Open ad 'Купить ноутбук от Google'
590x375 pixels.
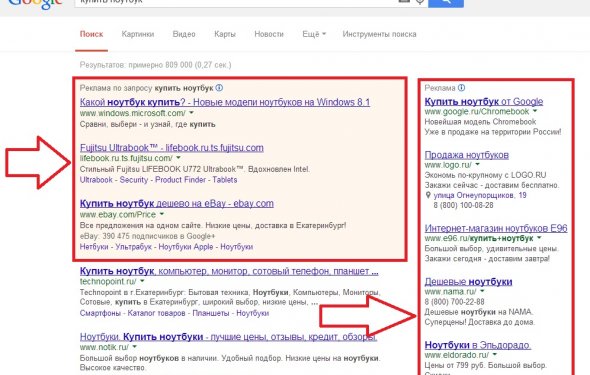[x=484, y=101]
